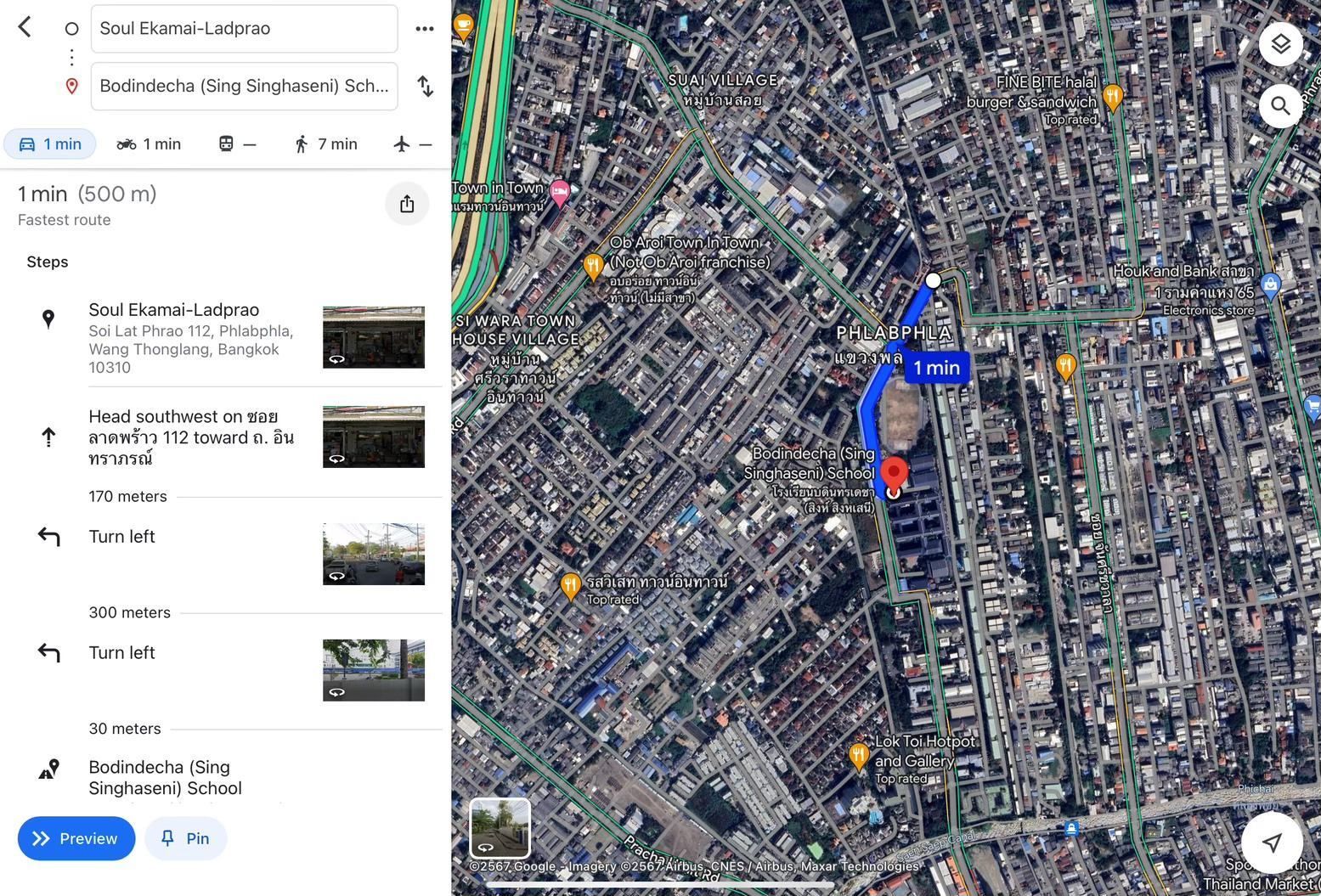Click the Preview button

tap(76, 838)
